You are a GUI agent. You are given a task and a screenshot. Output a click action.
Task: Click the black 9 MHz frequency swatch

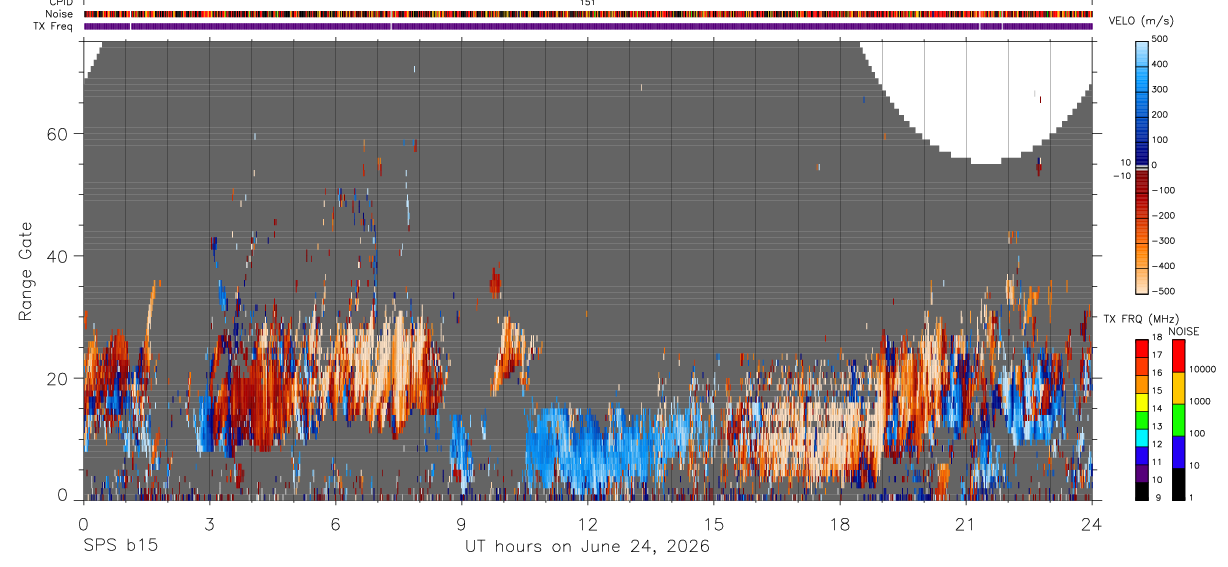[x=1143, y=491]
